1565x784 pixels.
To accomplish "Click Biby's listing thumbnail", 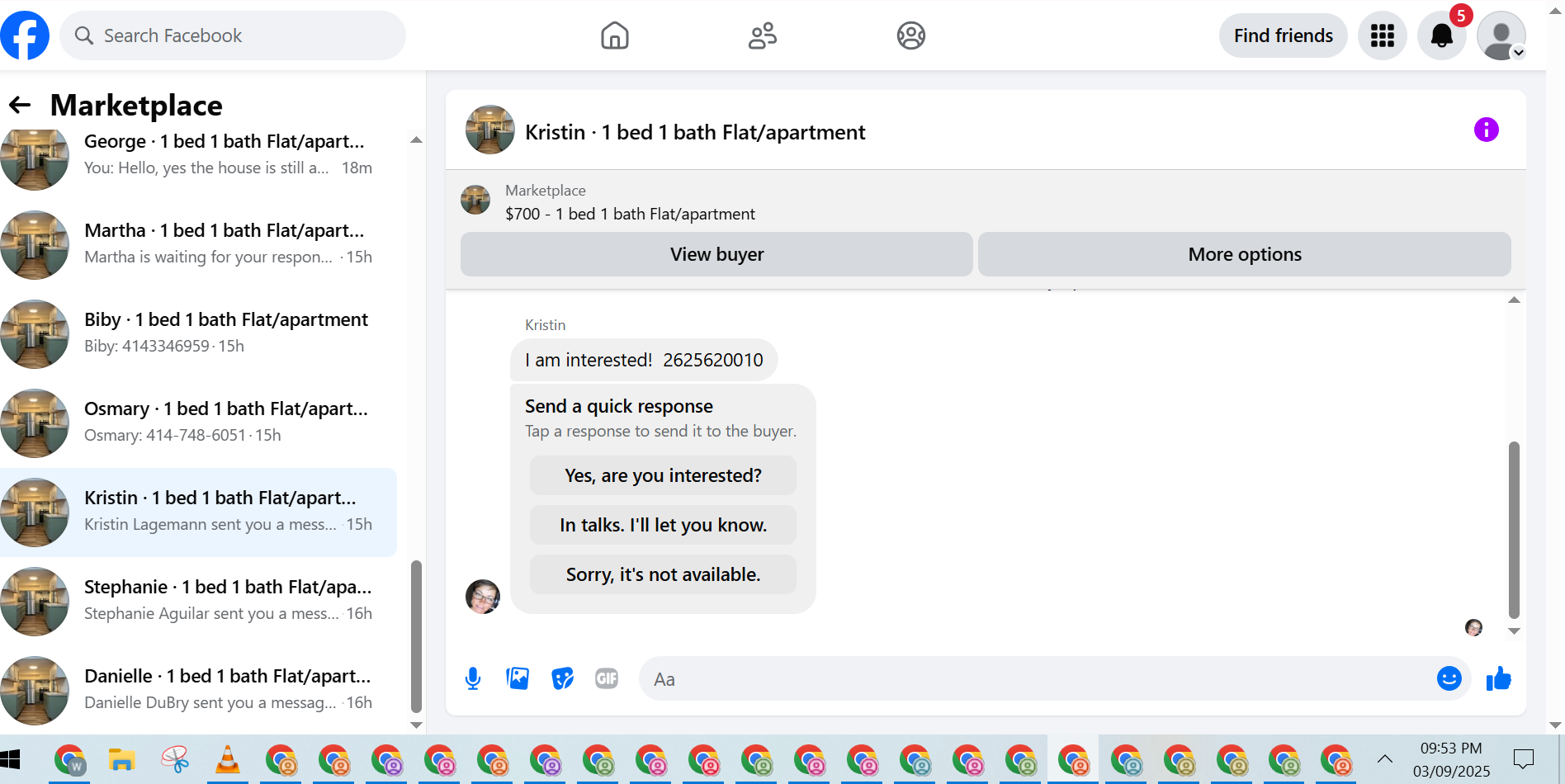I will pos(35,333).
